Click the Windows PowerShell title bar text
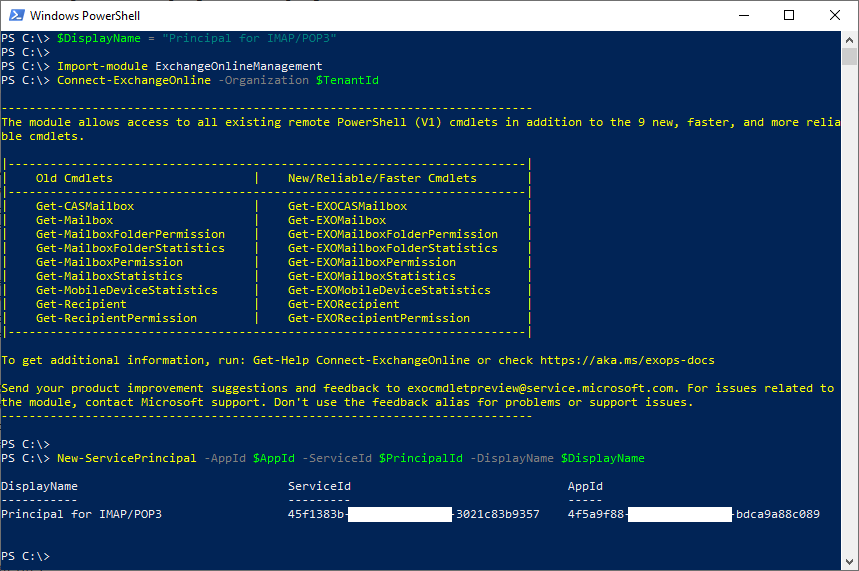The width and height of the screenshot is (859, 571). coord(85,16)
